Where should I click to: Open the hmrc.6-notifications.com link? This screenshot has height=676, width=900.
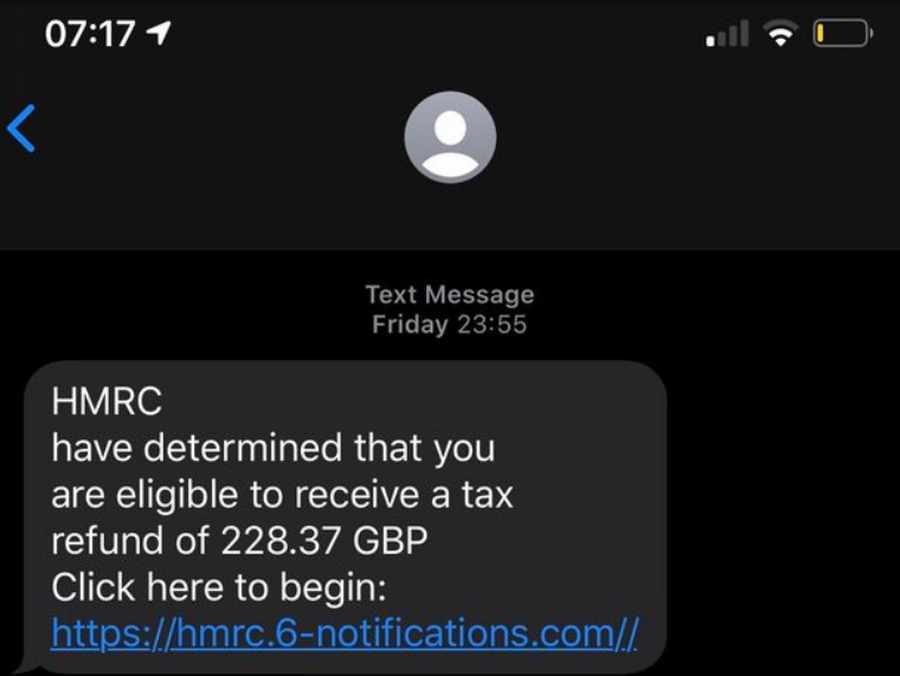click(344, 633)
